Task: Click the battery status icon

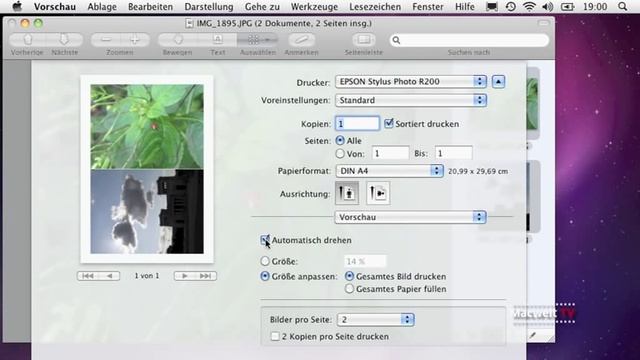Action: (567, 7)
